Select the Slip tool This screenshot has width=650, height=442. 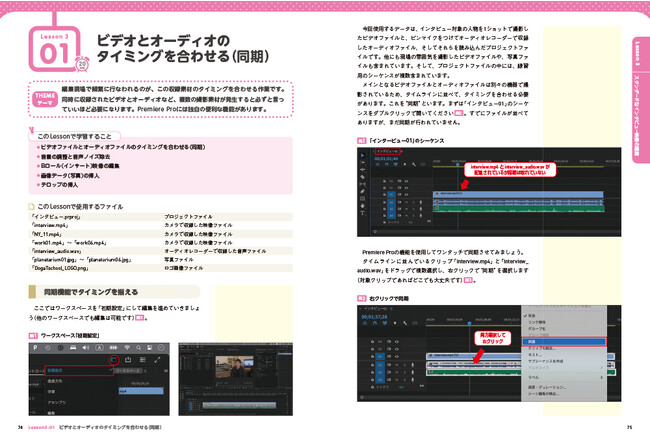click(362, 184)
